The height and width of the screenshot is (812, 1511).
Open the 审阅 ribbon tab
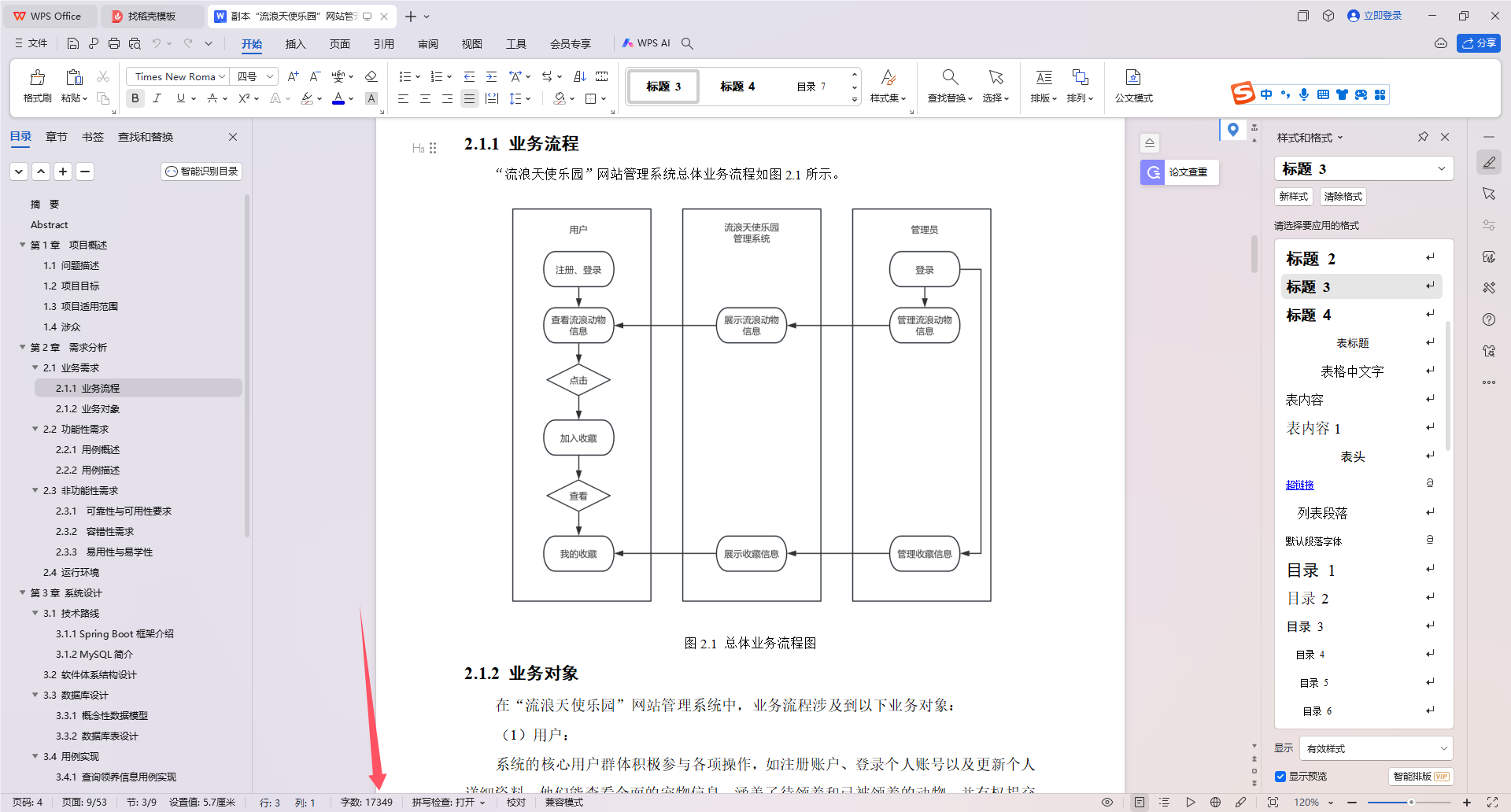pos(427,44)
